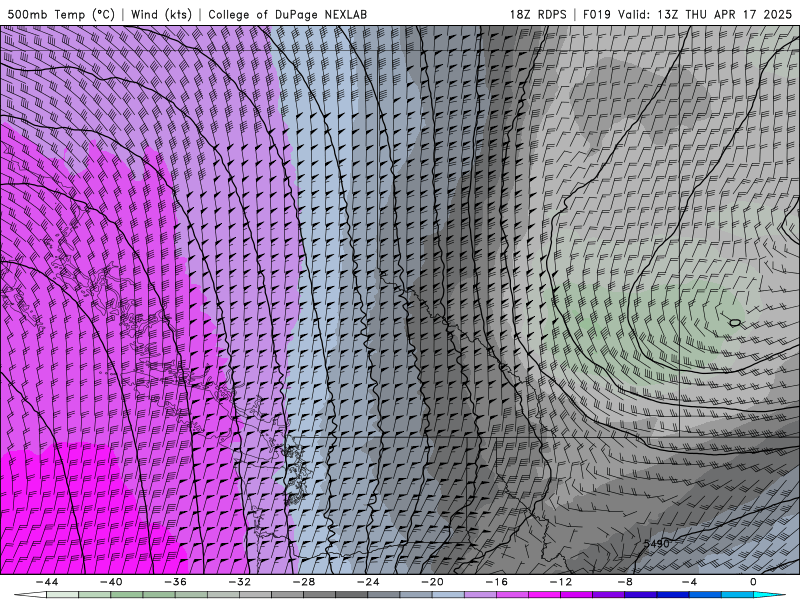
Task: Click the "500mb Temp (°C)" title text
Action: pos(61,14)
